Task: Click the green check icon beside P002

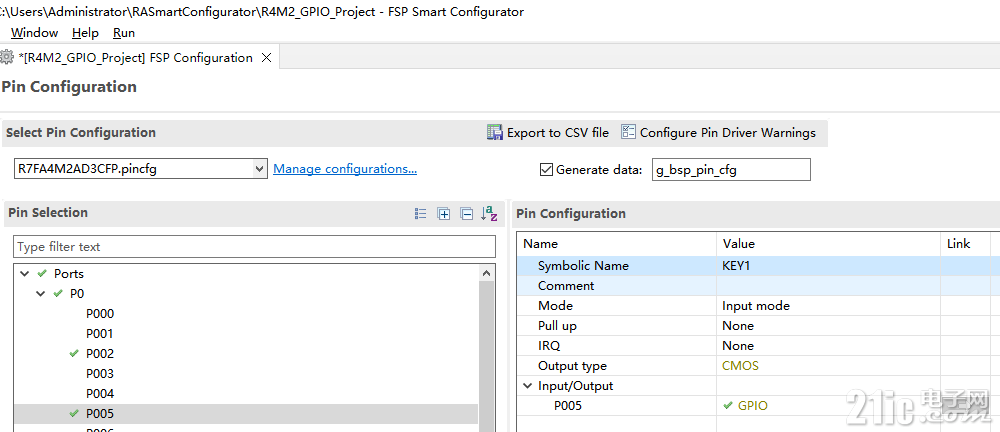Action: pyautogui.click(x=74, y=354)
